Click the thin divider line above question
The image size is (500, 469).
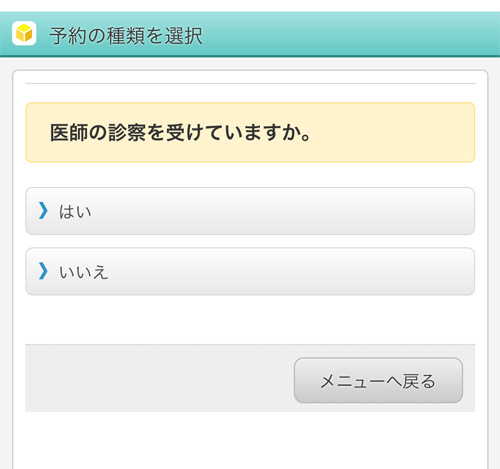(x=250, y=83)
